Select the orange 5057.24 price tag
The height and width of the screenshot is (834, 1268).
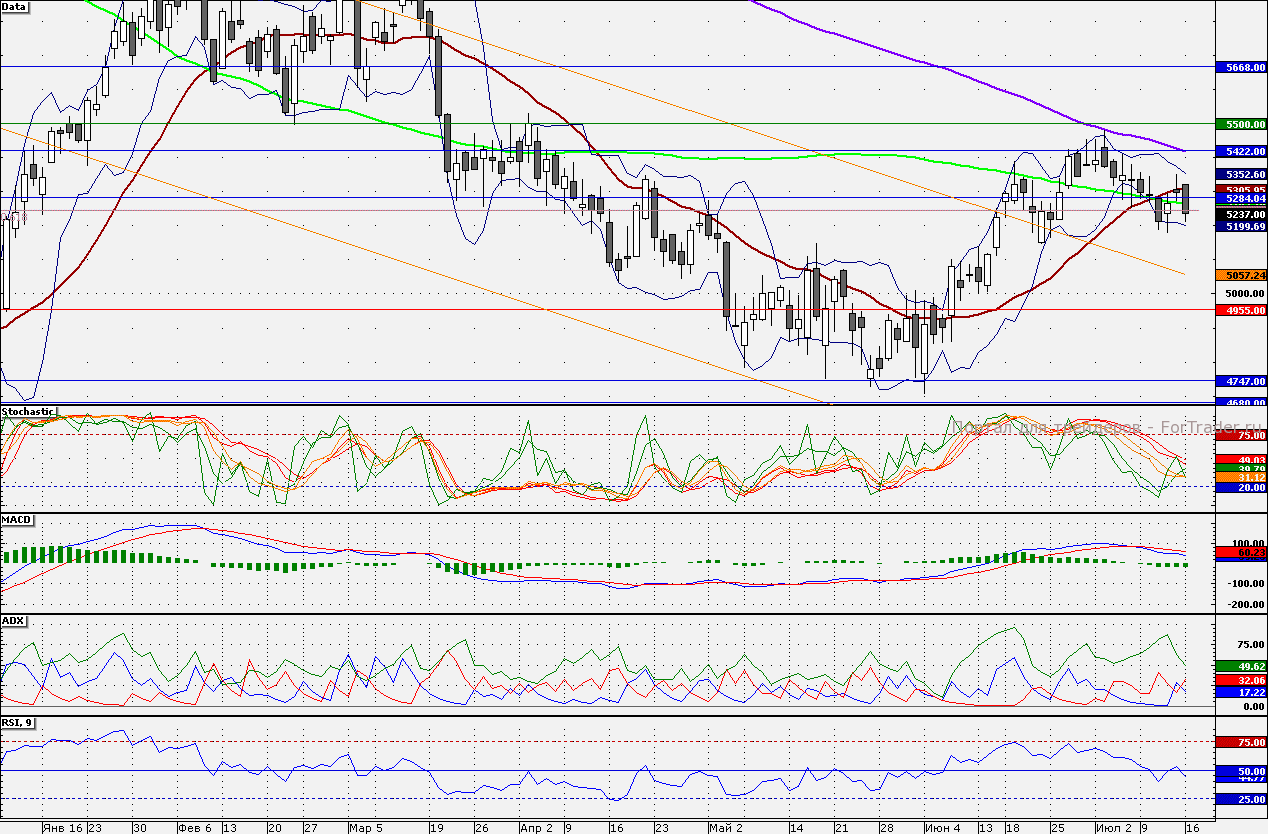click(1240, 274)
